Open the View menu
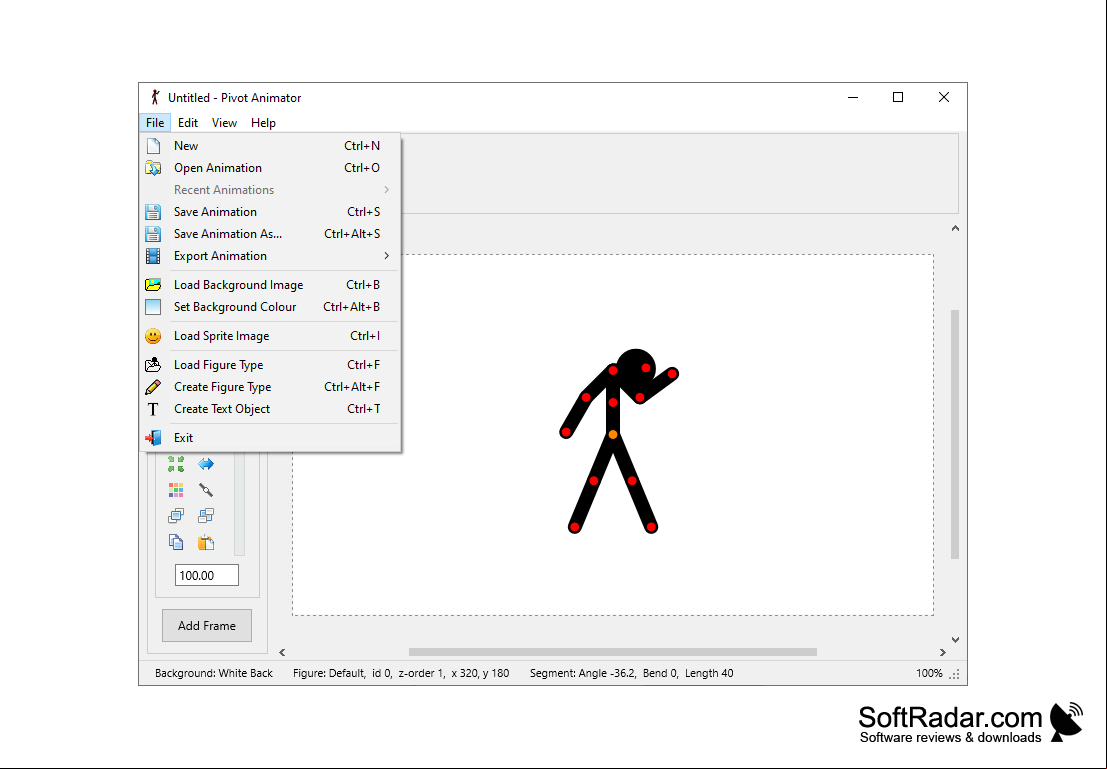Screen dimensions: 1107x769 225,123
